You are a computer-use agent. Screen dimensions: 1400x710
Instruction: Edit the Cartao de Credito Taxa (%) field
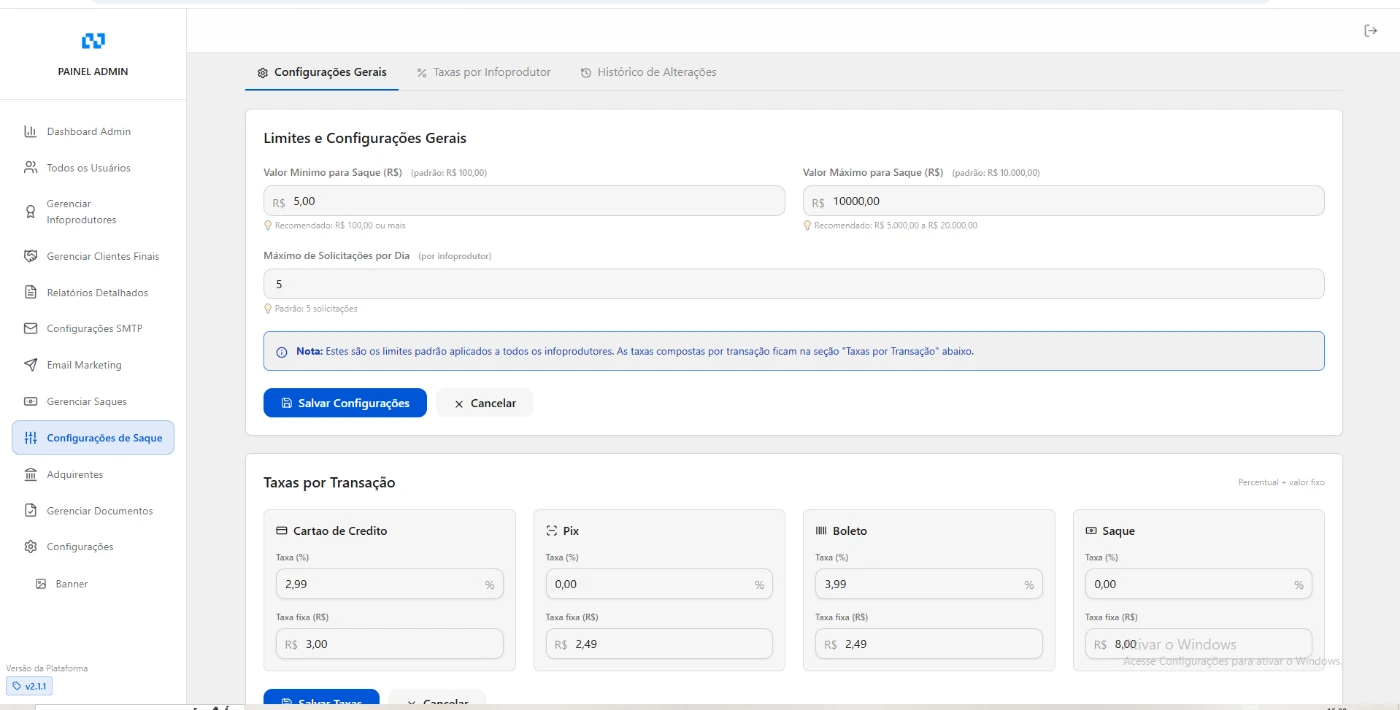click(380, 584)
